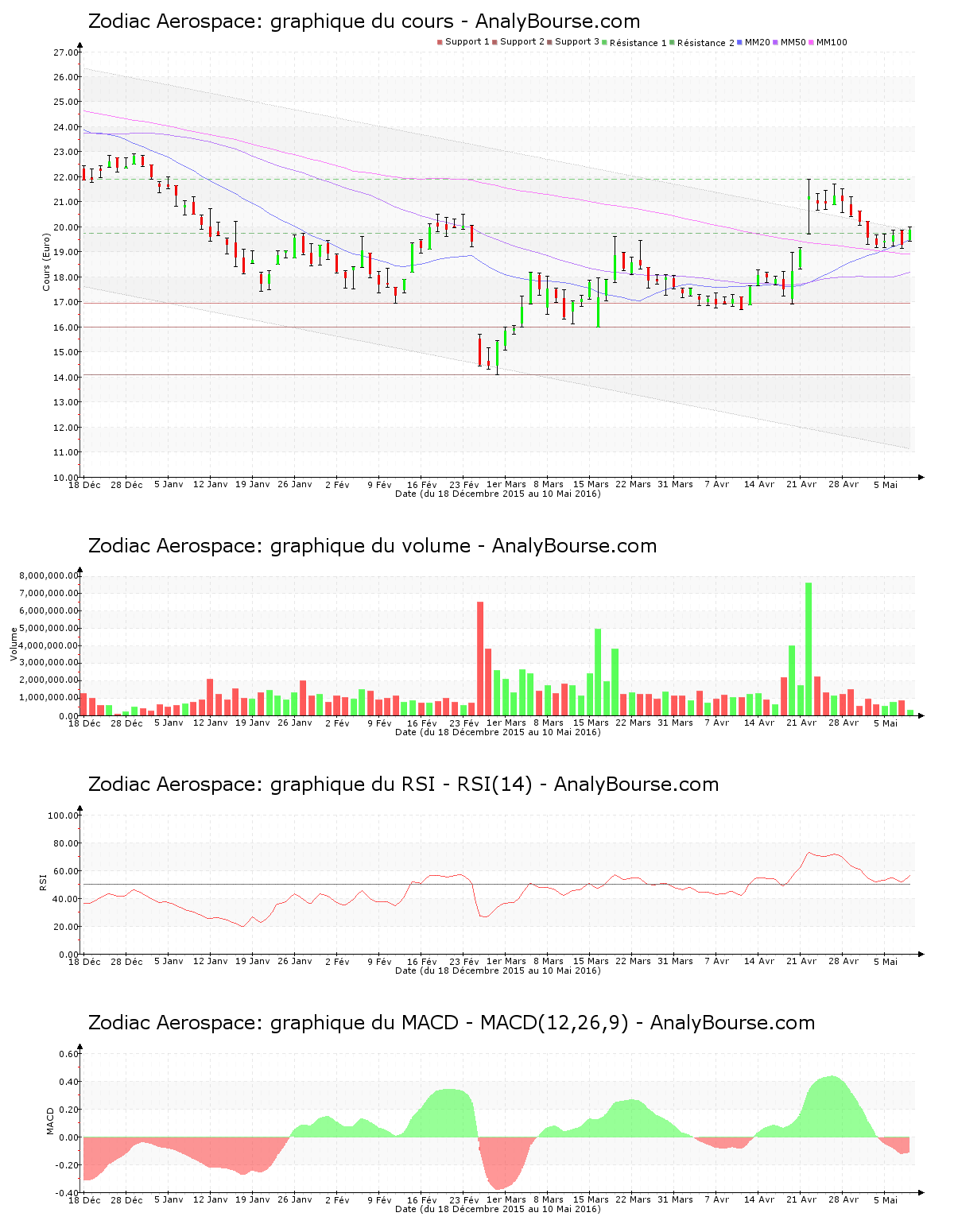Screen dimensions: 954x1232
Task: Click the 'graphique du cours' chart title
Action: coord(364,21)
